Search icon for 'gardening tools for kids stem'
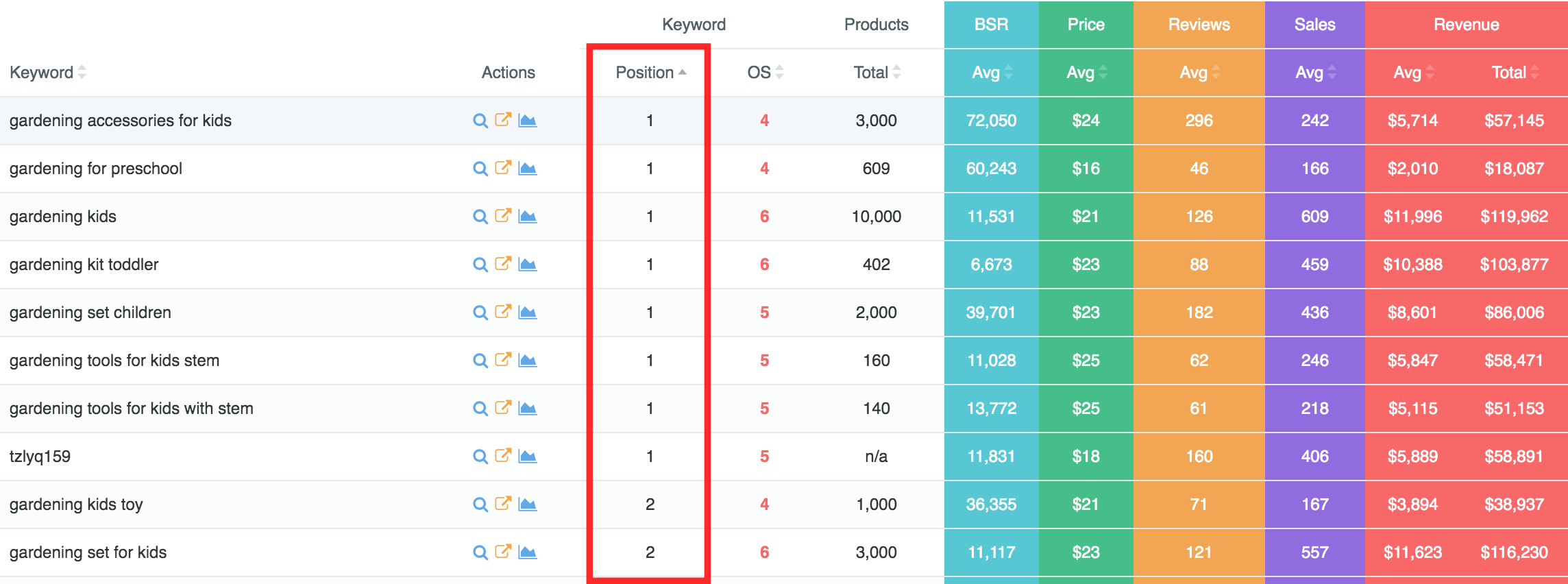 pyautogui.click(x=480, y=361)
